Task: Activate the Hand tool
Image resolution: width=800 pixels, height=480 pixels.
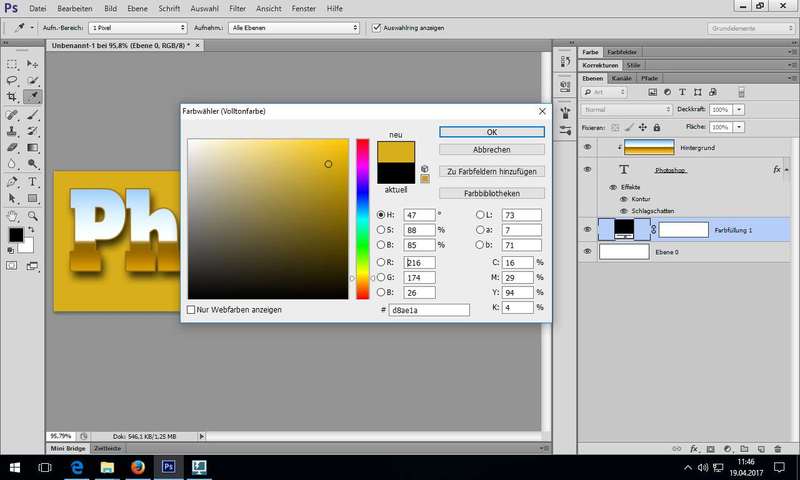Action: [x=13, y=215]
